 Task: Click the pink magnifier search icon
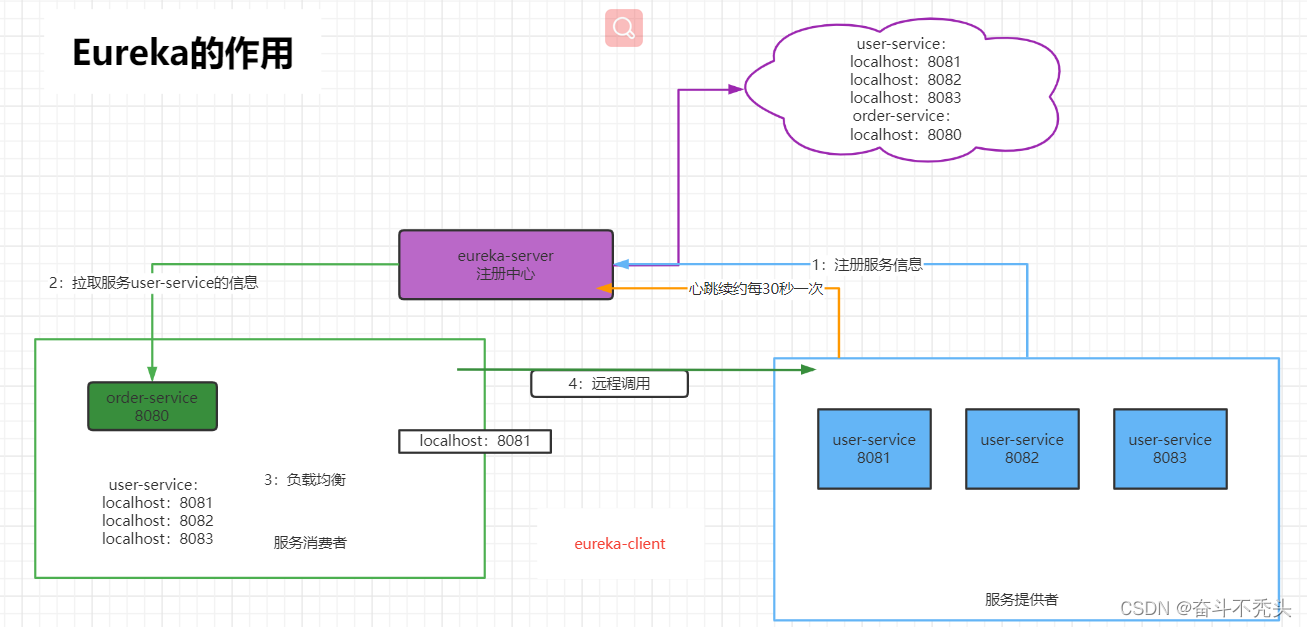point(624,28)
